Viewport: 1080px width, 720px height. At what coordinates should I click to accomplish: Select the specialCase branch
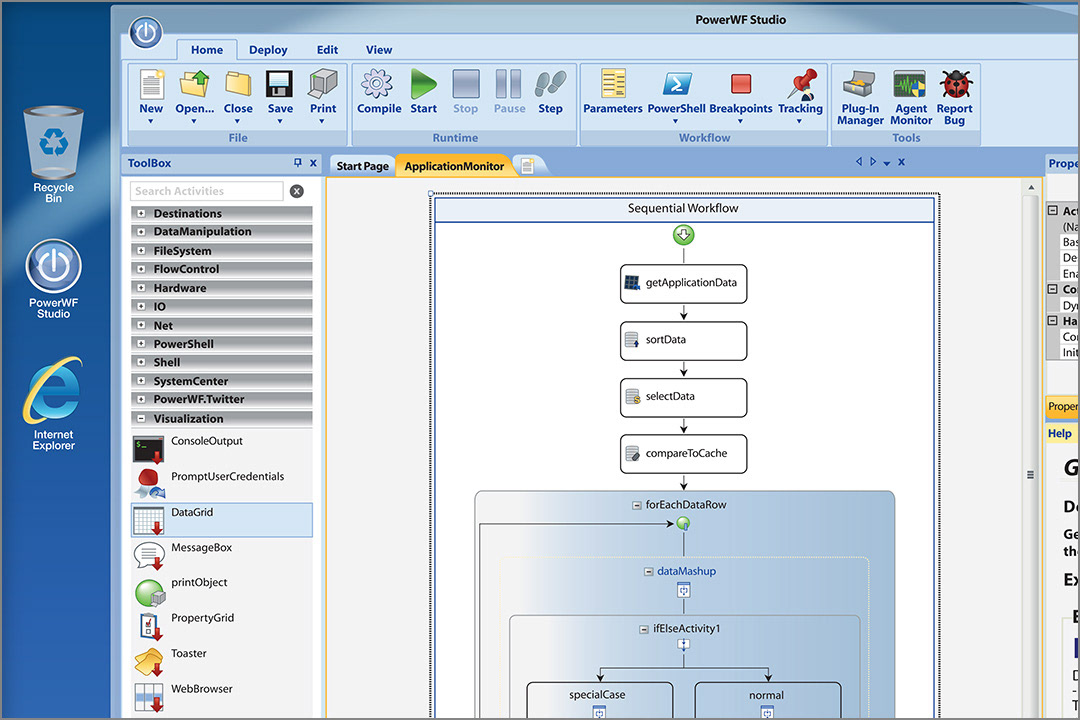(599, 700)
